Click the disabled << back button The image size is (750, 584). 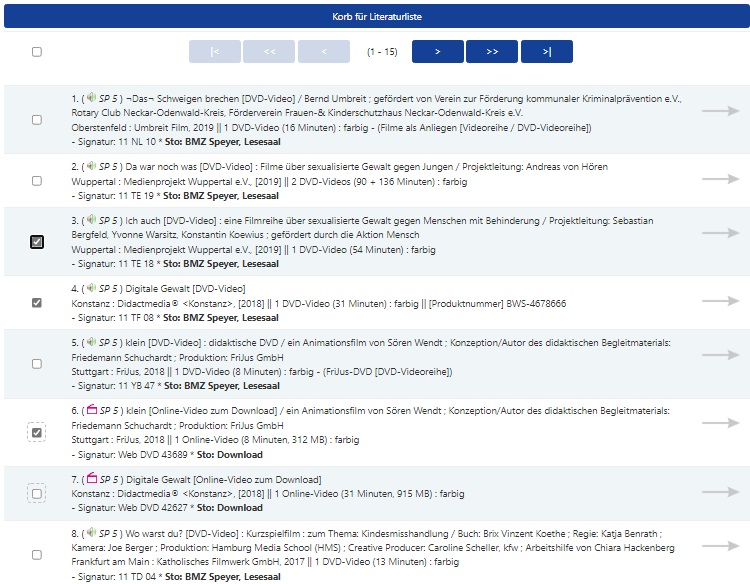[269, 52]
